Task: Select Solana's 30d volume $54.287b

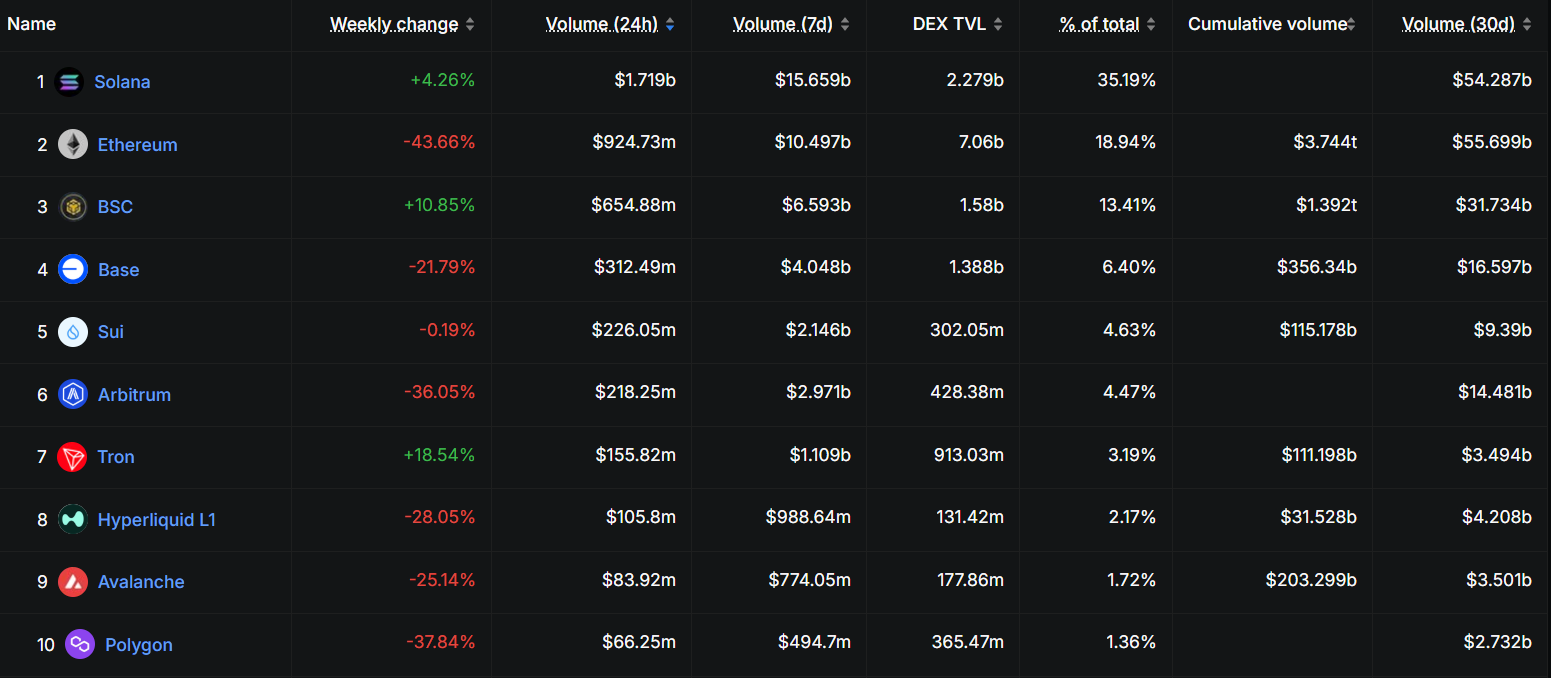Action: (x=1492, y=80)
